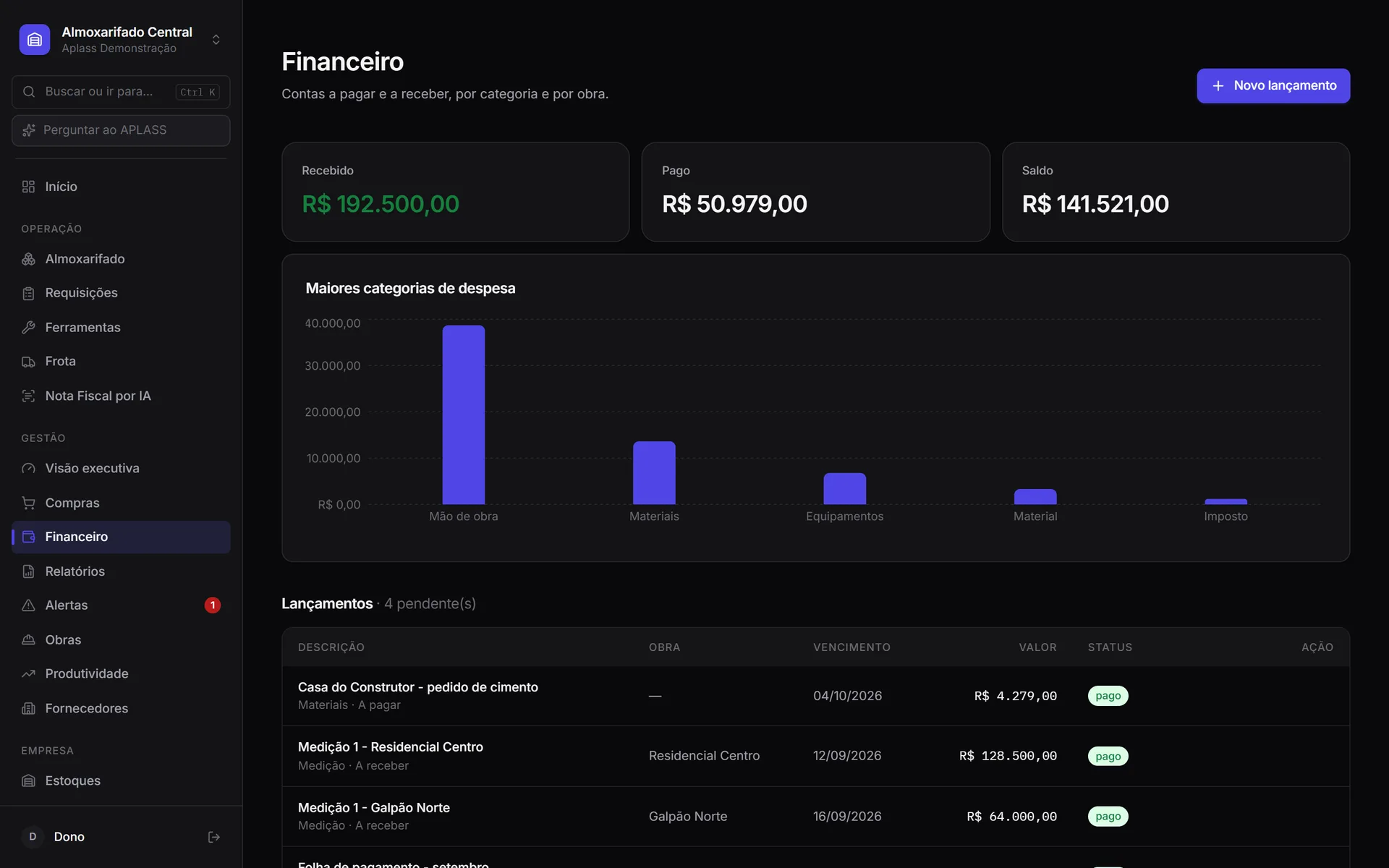The width and height of the screenshot is (1389, 868).
Task: Click the Almoxarifado Central warehouse logo icon
Action: (35, 40)
